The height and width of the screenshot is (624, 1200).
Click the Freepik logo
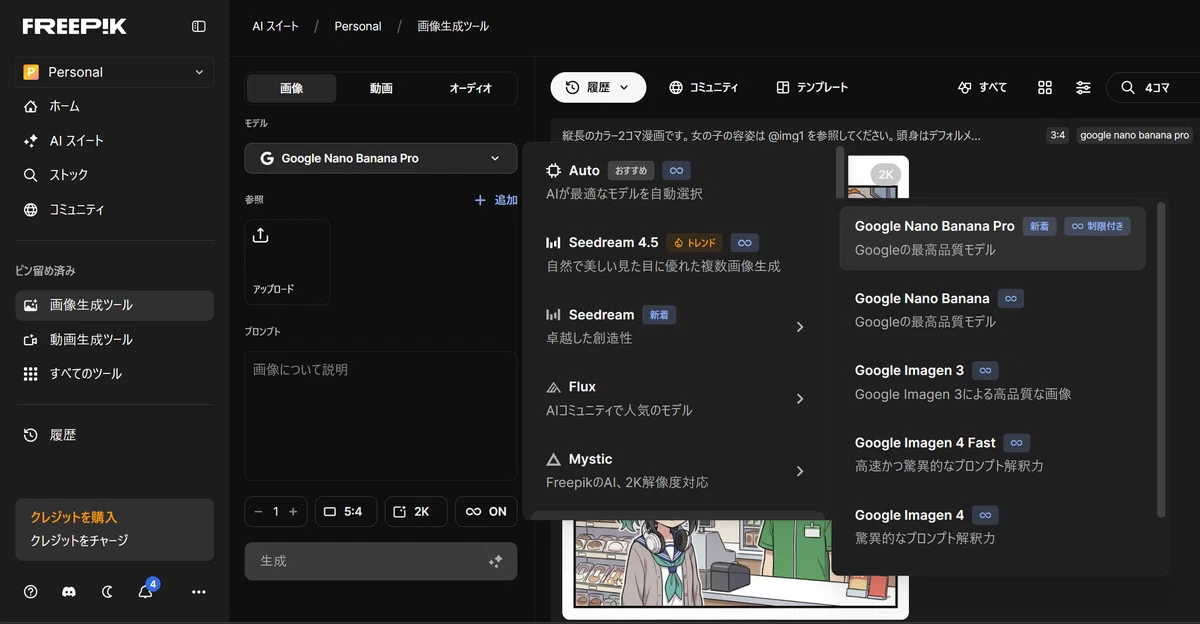(x=75, y=26)
